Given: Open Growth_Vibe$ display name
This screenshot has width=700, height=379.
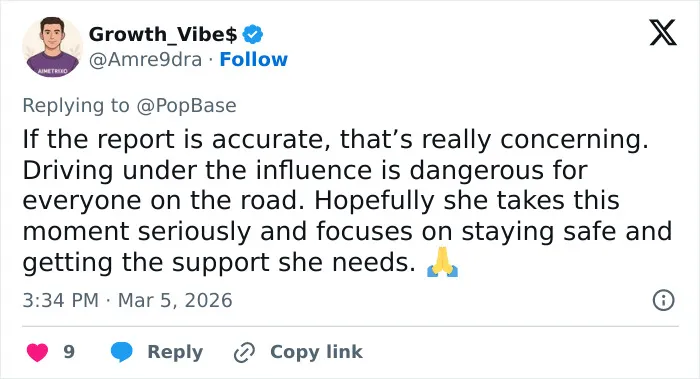Looking at the screenshot, I should [x=163, y=34].
